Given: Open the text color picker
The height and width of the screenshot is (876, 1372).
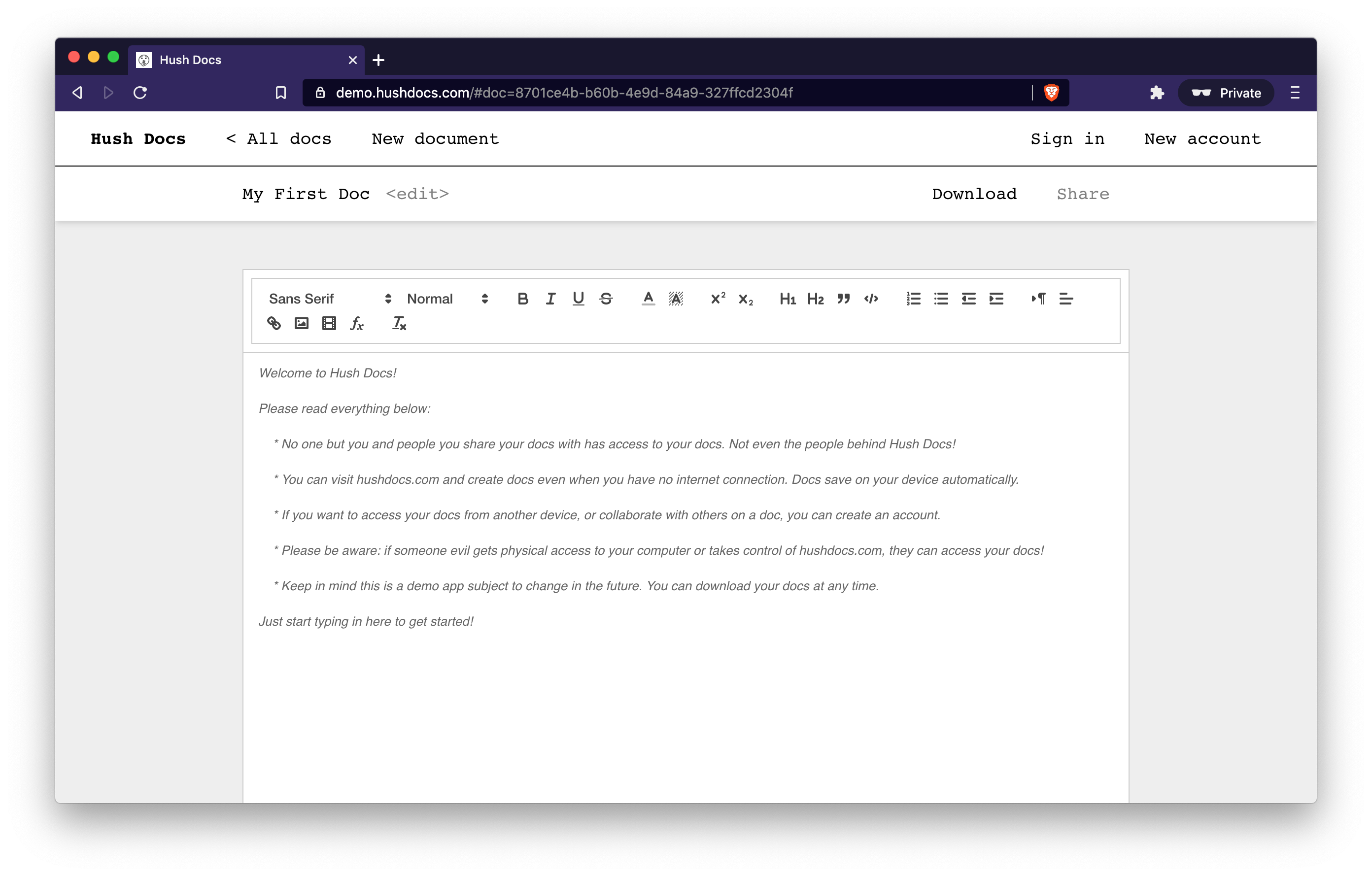Looking at the screenshot, I should point(648,299).
